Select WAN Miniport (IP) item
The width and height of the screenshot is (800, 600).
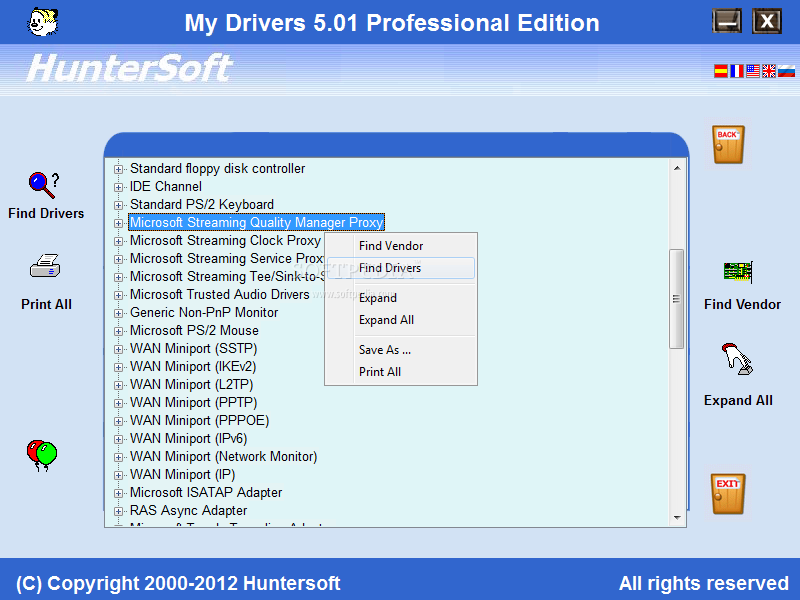click(x=182, y=474)
